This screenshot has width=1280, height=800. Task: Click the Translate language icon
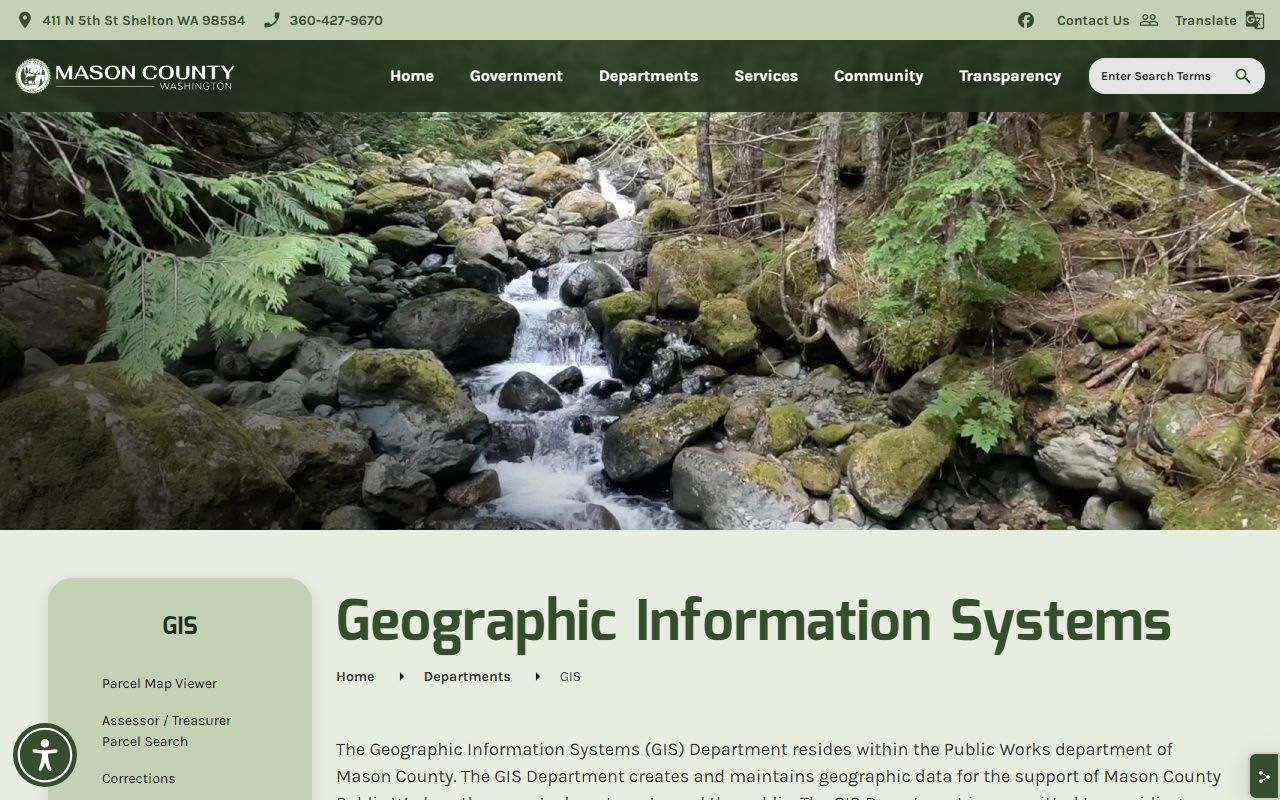pos(1255,20)
